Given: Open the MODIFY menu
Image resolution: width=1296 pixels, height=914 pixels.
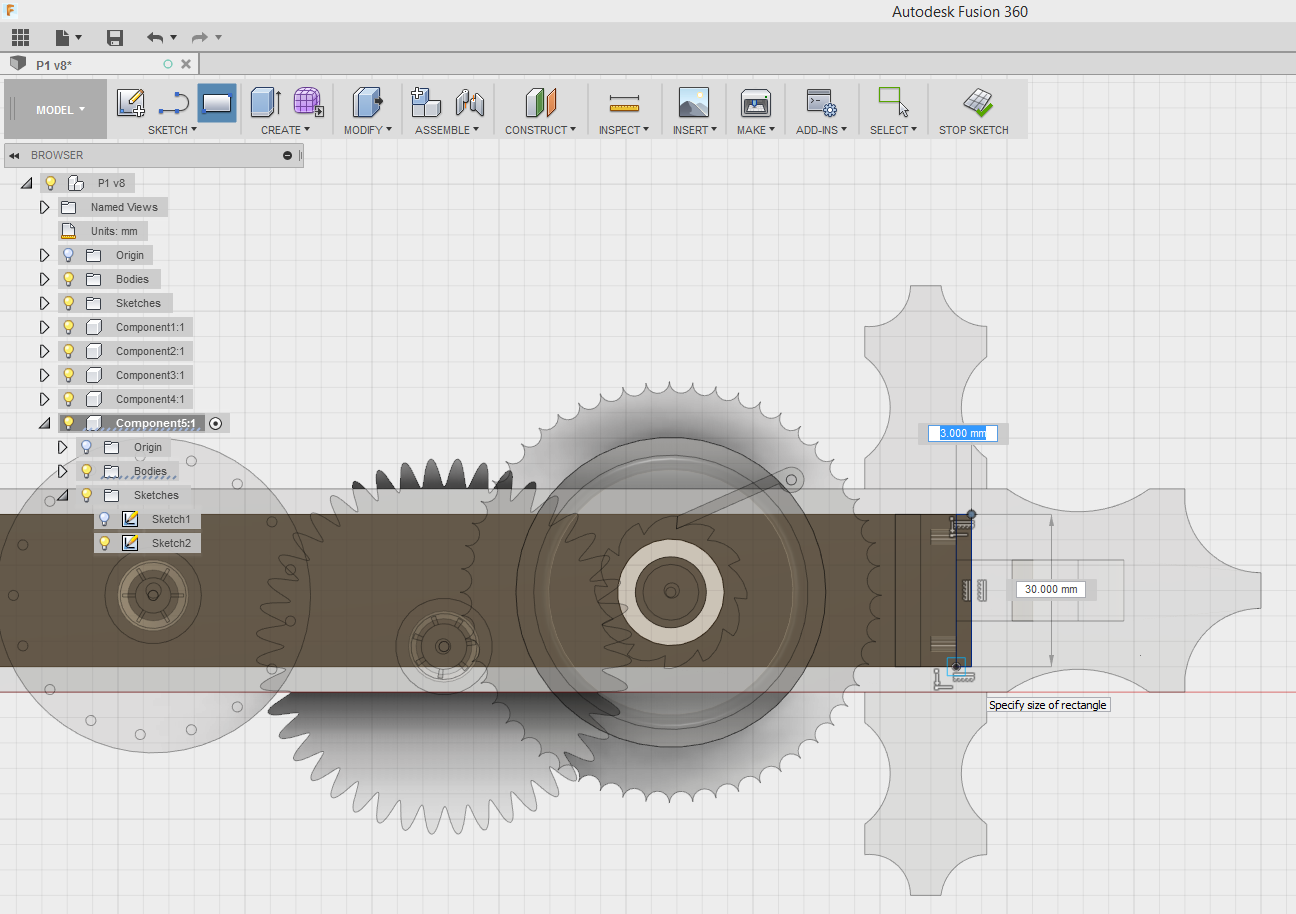Looking at the screenshot, I should (x=368, y=130).
